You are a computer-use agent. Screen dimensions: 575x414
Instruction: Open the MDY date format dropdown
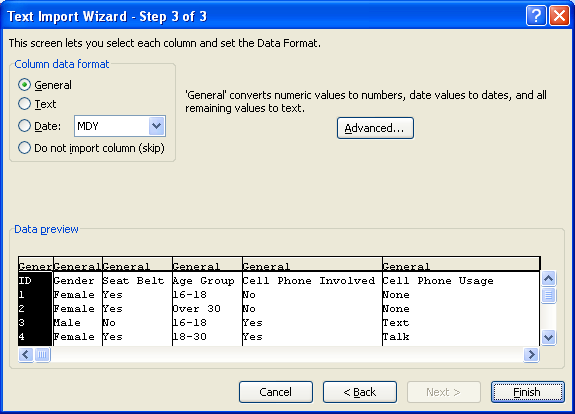157,126
